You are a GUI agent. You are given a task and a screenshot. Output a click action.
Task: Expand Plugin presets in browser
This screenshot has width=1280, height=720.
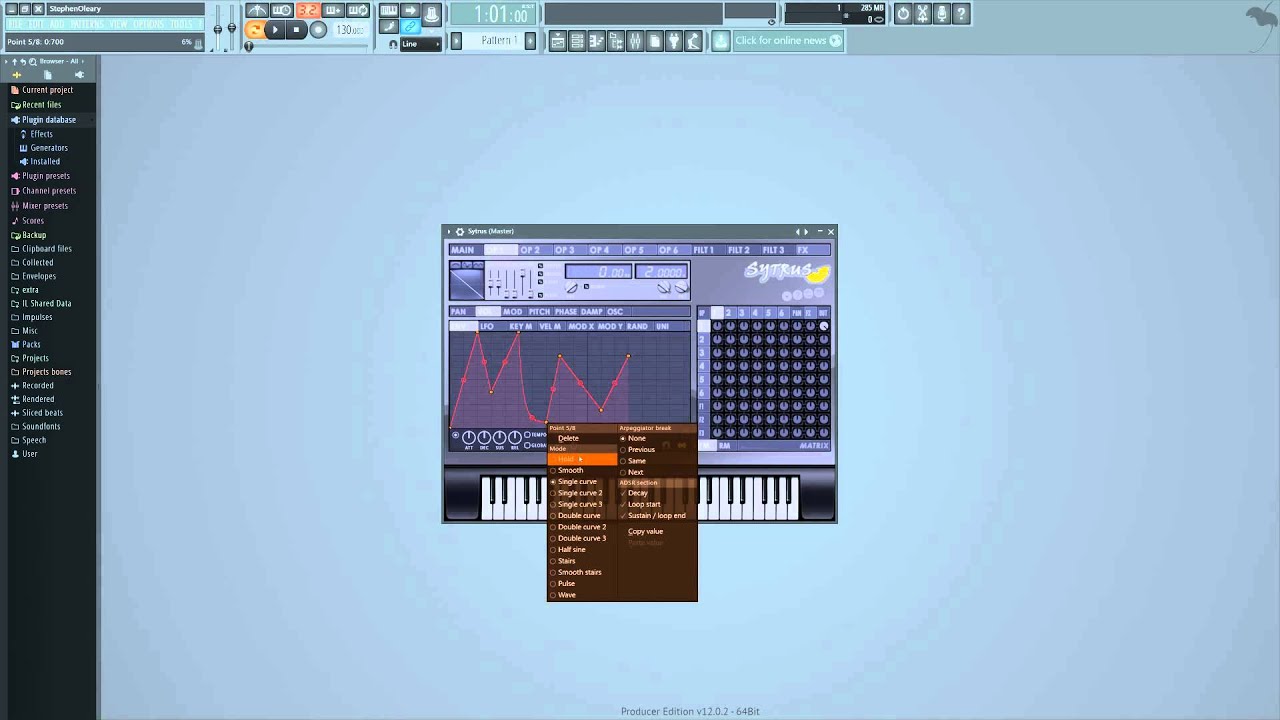click(x=45, y=176)
